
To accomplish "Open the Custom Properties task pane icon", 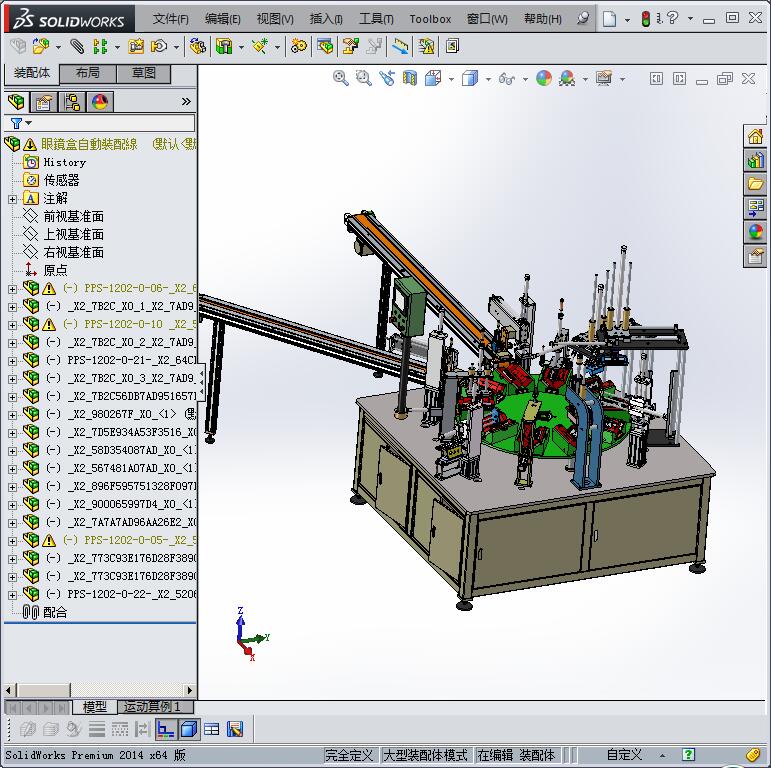I will [x=755, y=256].
